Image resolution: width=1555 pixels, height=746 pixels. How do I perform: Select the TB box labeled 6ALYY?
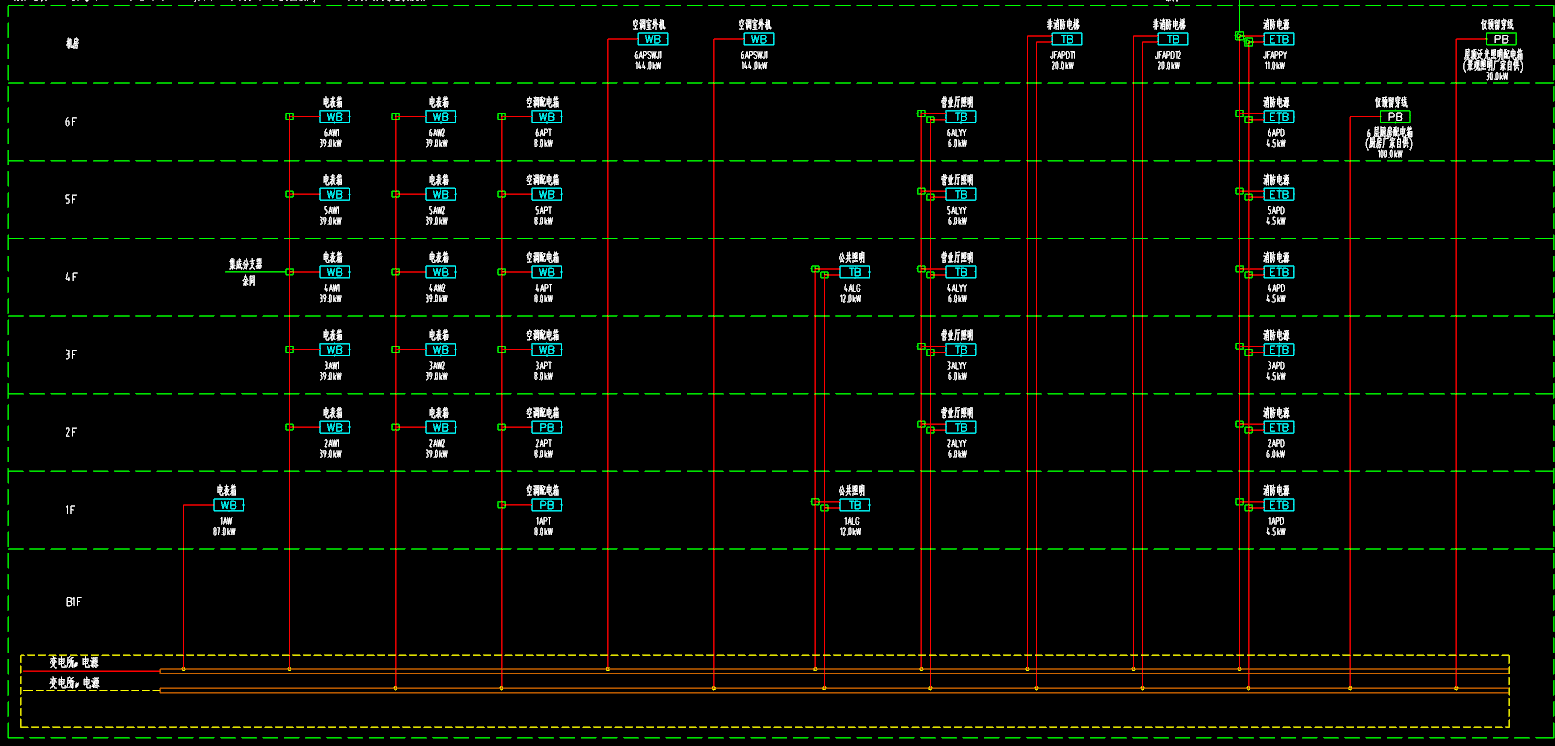[x=961, y=117]
